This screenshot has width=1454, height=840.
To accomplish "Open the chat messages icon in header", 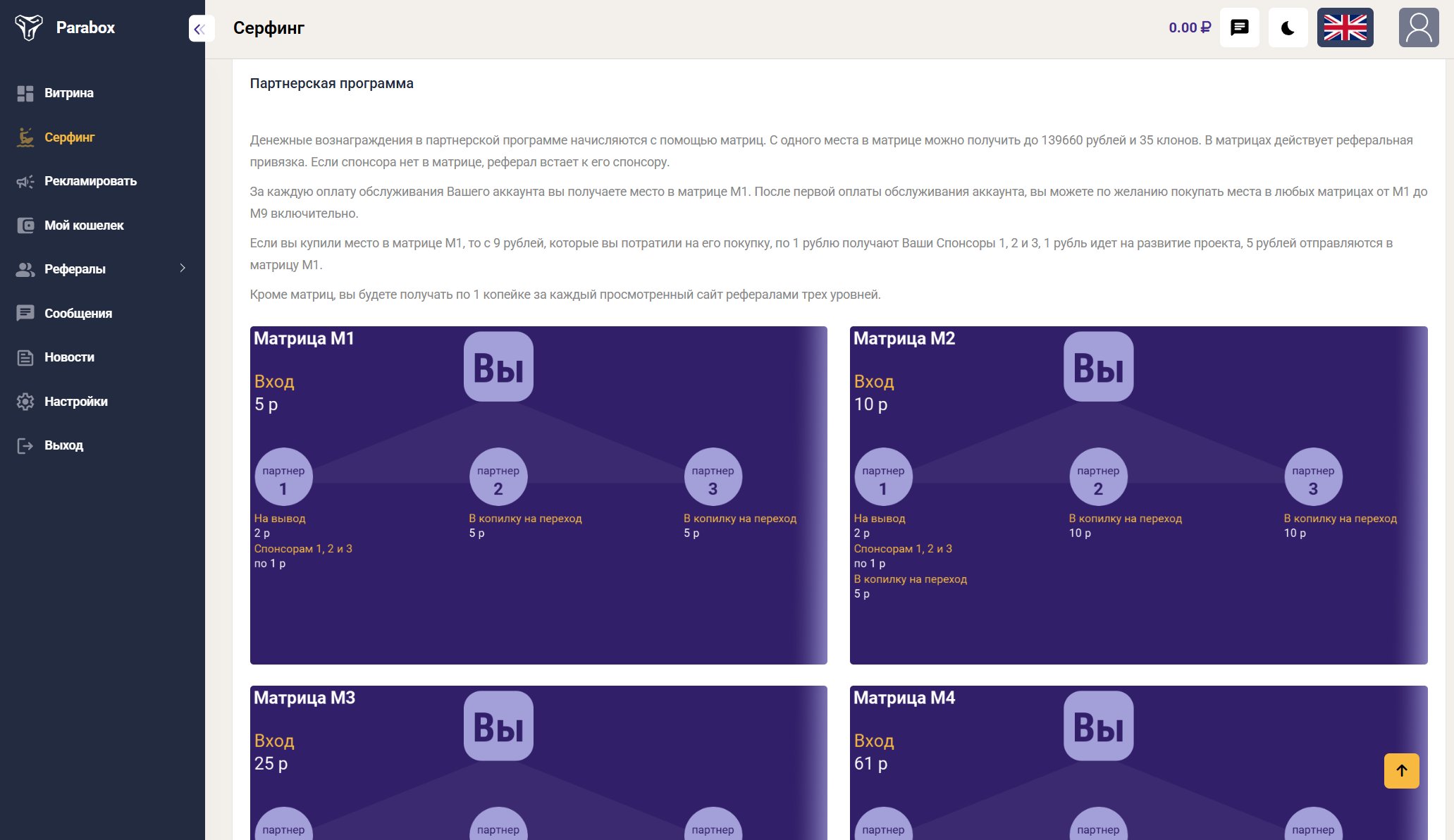I will pyautogui.click(x=1240, y=27).
